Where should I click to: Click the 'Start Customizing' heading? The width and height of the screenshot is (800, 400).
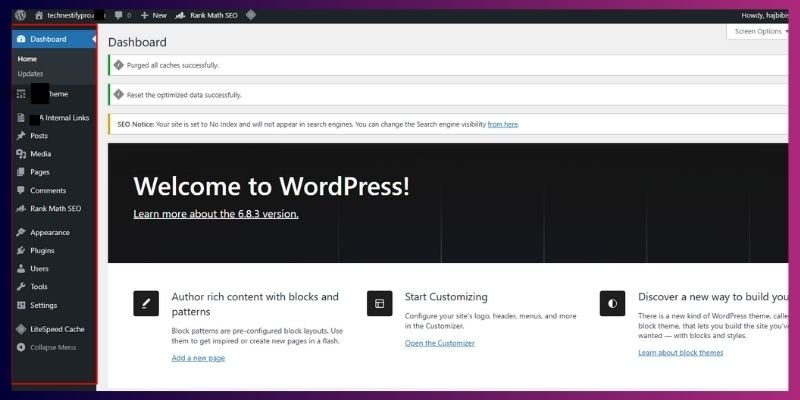pos(446,297)
